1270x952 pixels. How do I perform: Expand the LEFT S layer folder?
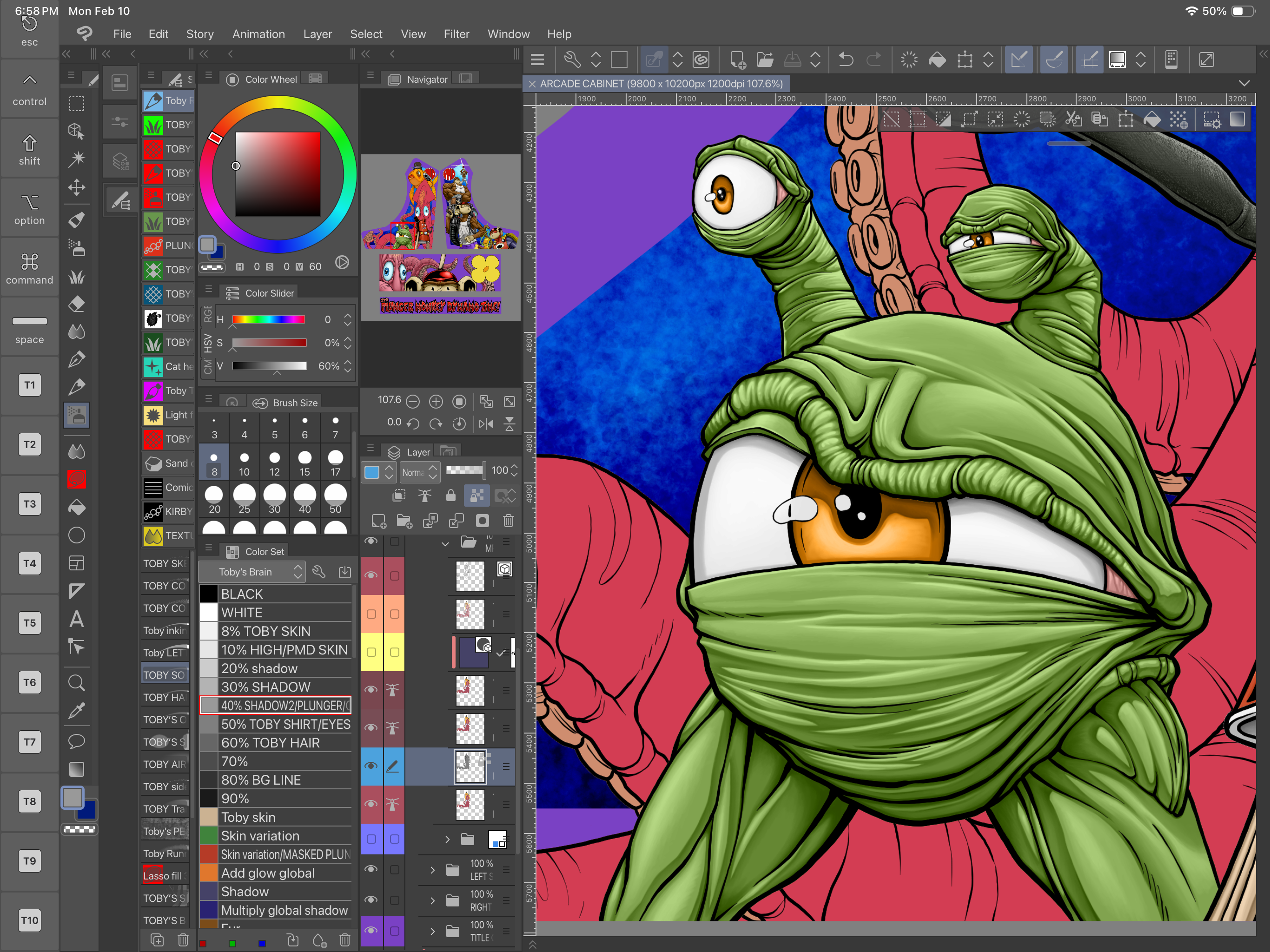pos(433,870)
